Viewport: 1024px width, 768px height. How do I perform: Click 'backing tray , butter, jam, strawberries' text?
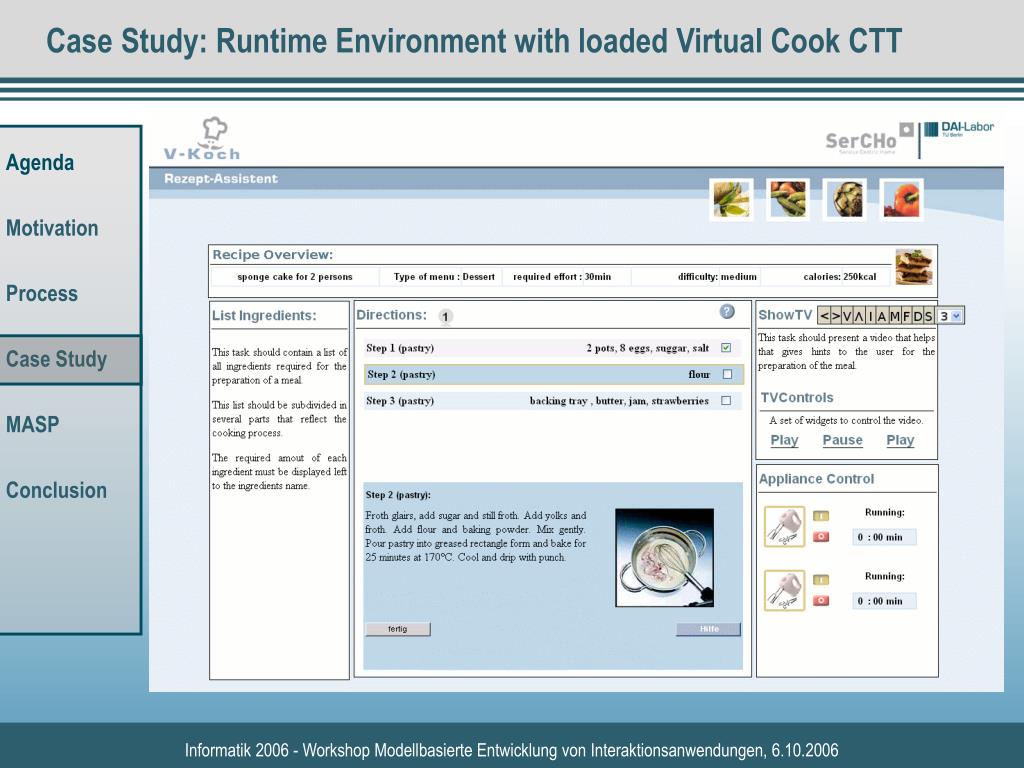coord(619,400)
